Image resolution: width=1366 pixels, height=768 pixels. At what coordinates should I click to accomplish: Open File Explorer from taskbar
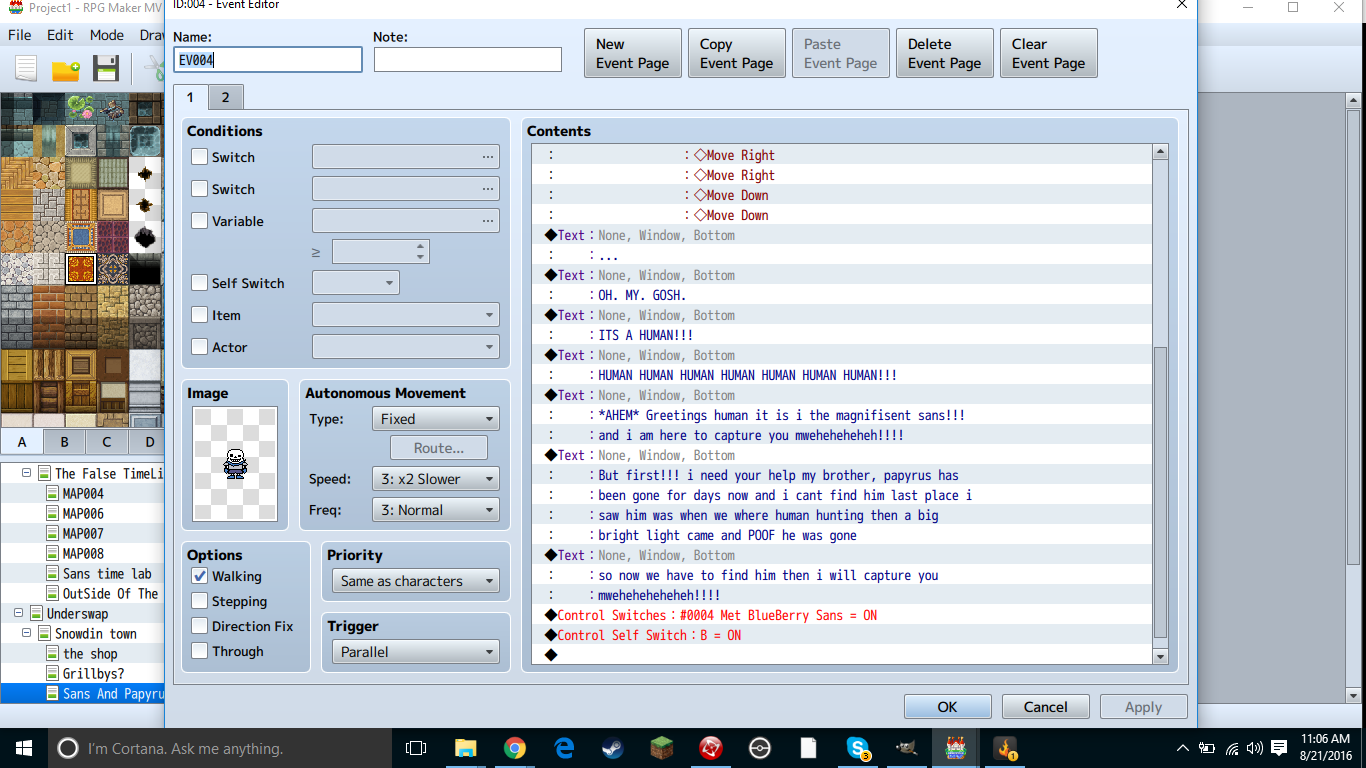465,748
